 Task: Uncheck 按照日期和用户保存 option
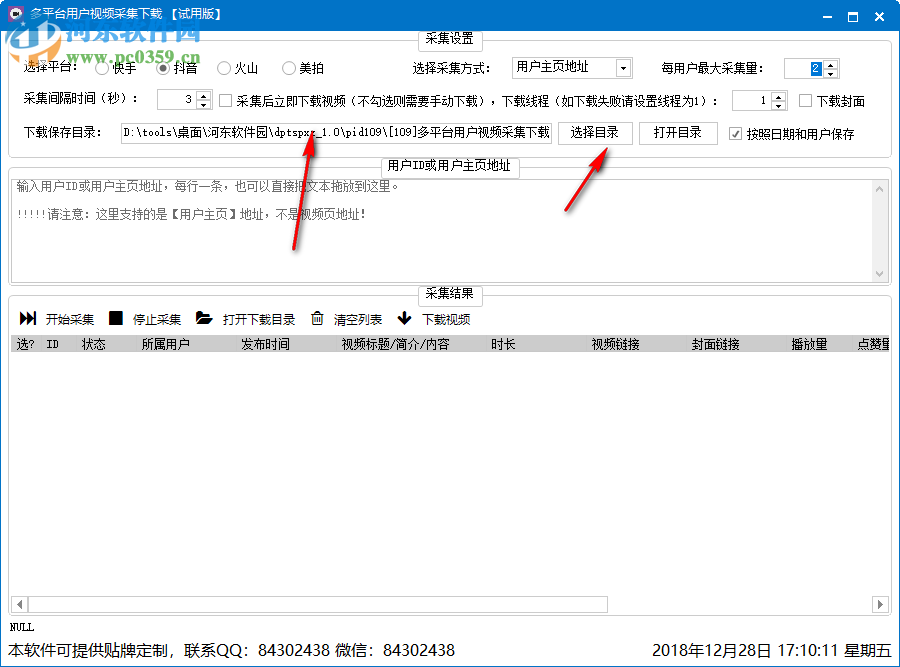pos(736,132)
